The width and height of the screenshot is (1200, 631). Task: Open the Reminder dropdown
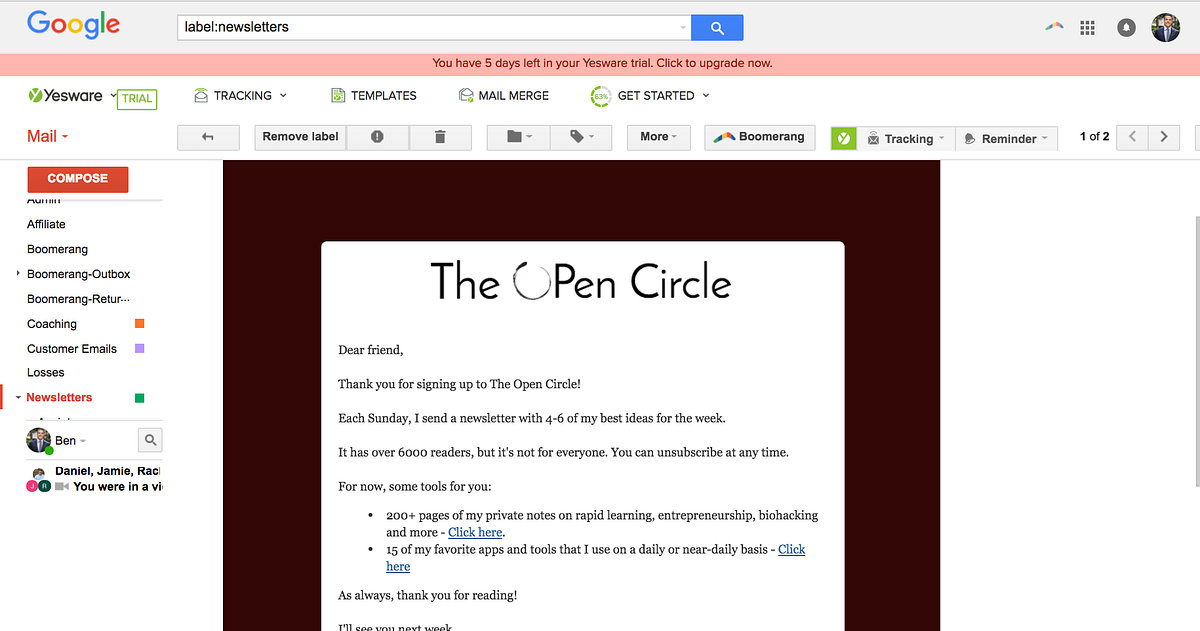tap(1007, 139)
